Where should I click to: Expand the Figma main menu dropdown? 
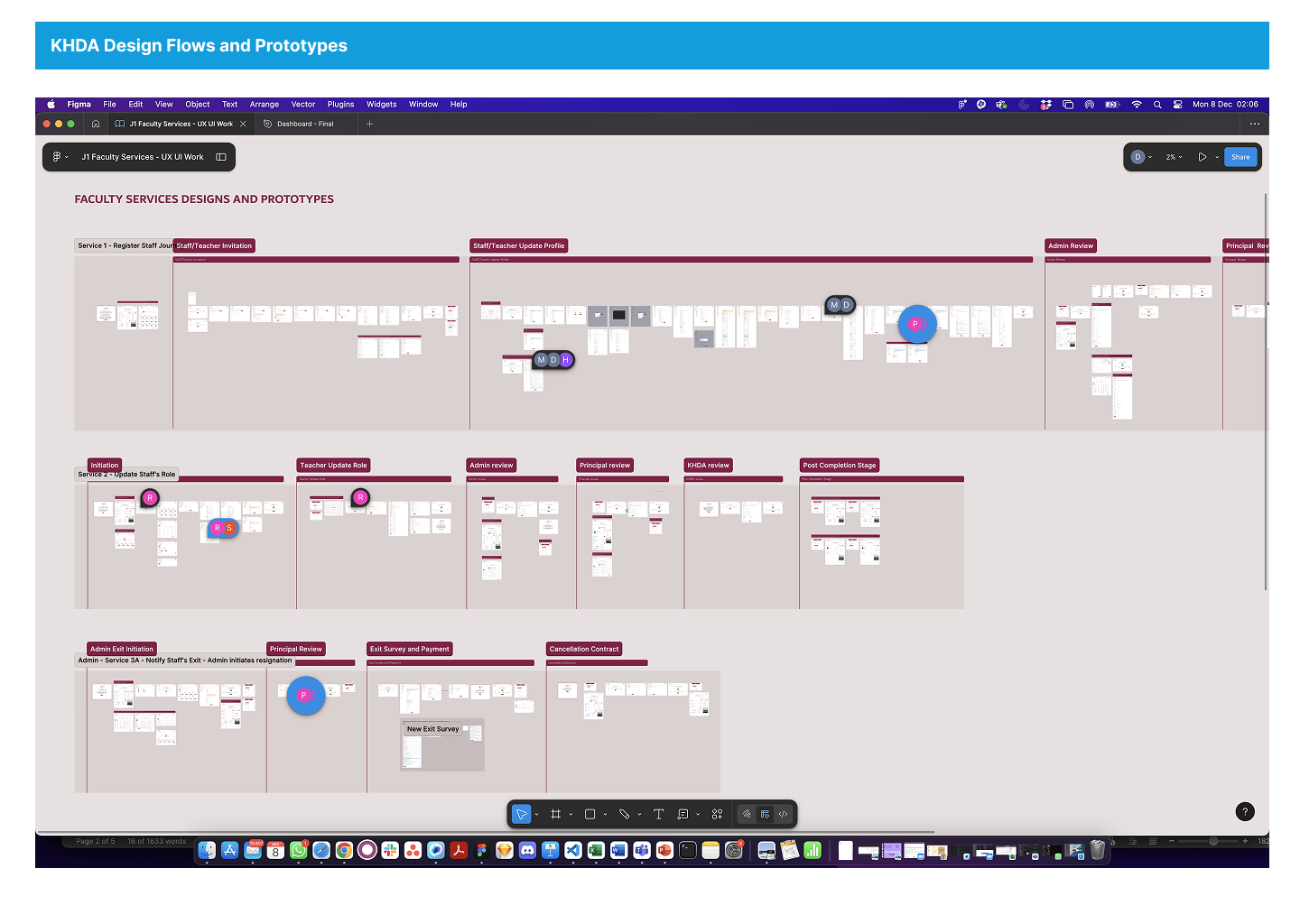coord(60,157)
